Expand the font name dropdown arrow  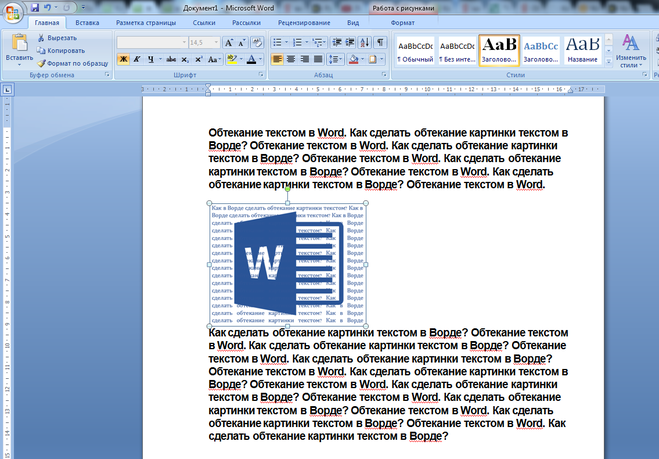pyautogui.click(x=184, y=42)
